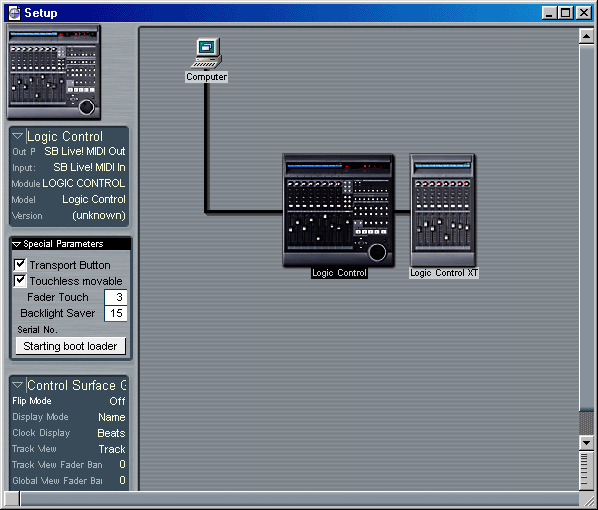Collapse the Special Parameters section triangle
598x510 pixels.
click(x=16, y=244)
